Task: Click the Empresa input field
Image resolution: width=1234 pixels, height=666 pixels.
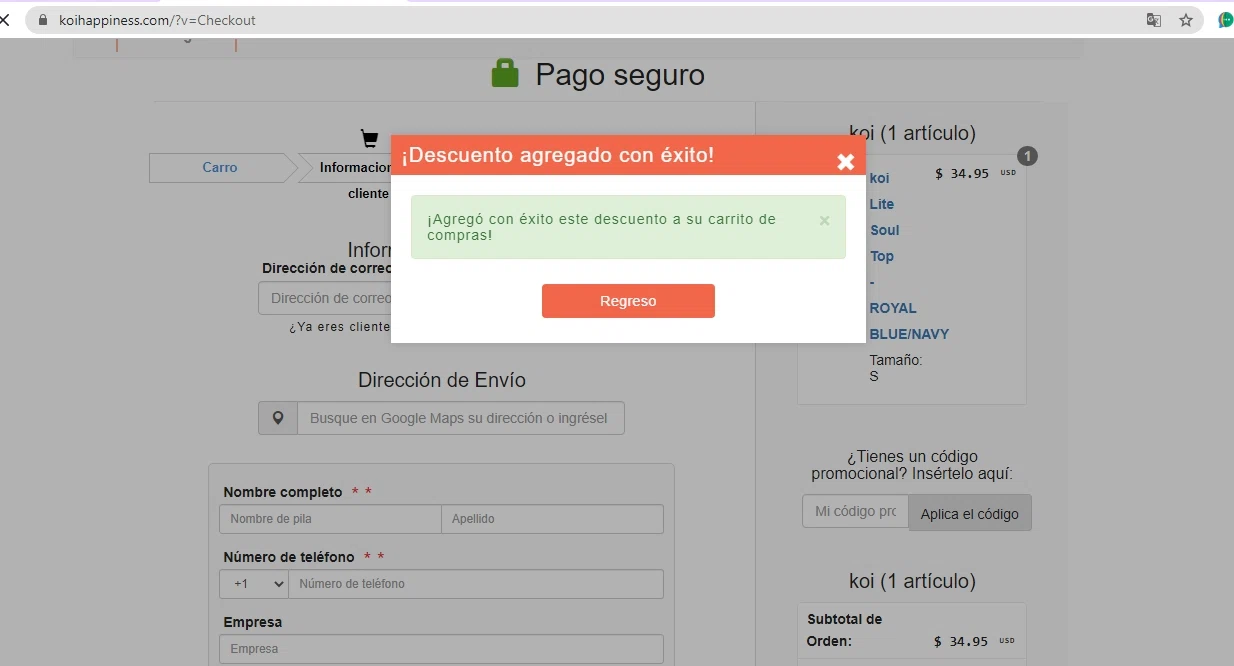Action: coord(441,649)
